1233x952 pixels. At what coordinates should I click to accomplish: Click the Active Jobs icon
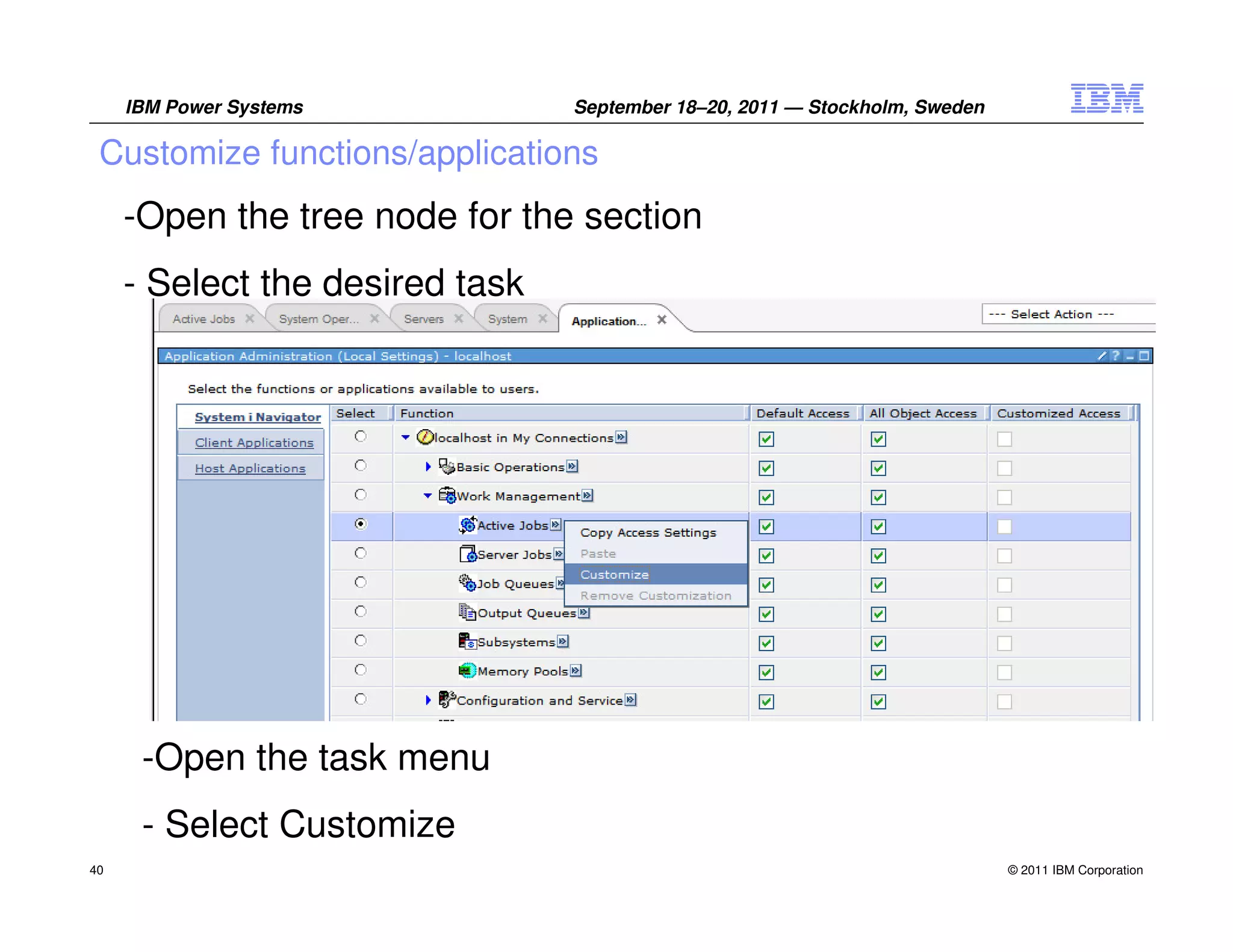(468, 525)
